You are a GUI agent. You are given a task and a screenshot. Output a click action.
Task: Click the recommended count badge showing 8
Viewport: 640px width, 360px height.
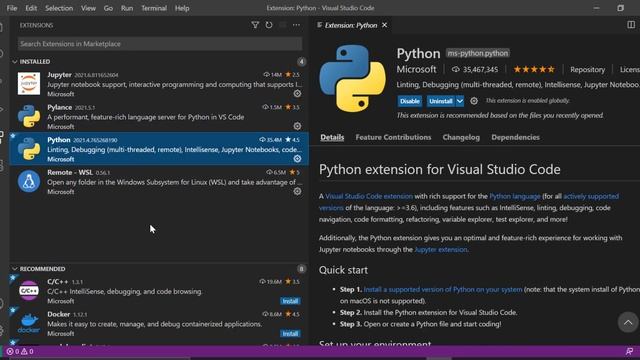[301, 269]
